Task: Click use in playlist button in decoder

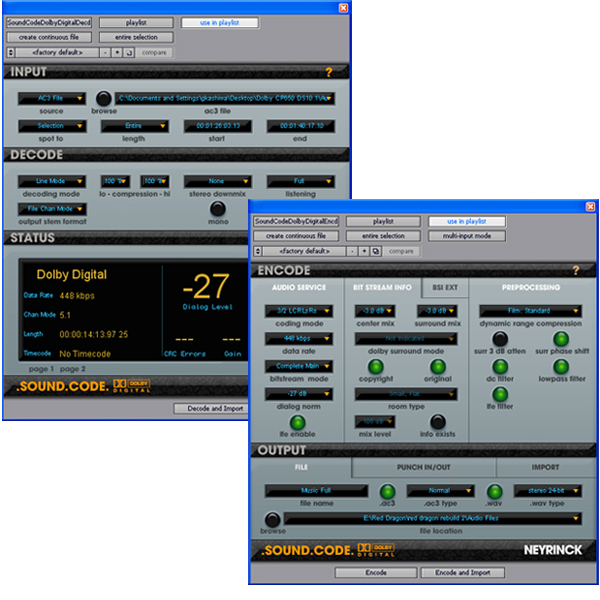Action: [x=220, y=23]
